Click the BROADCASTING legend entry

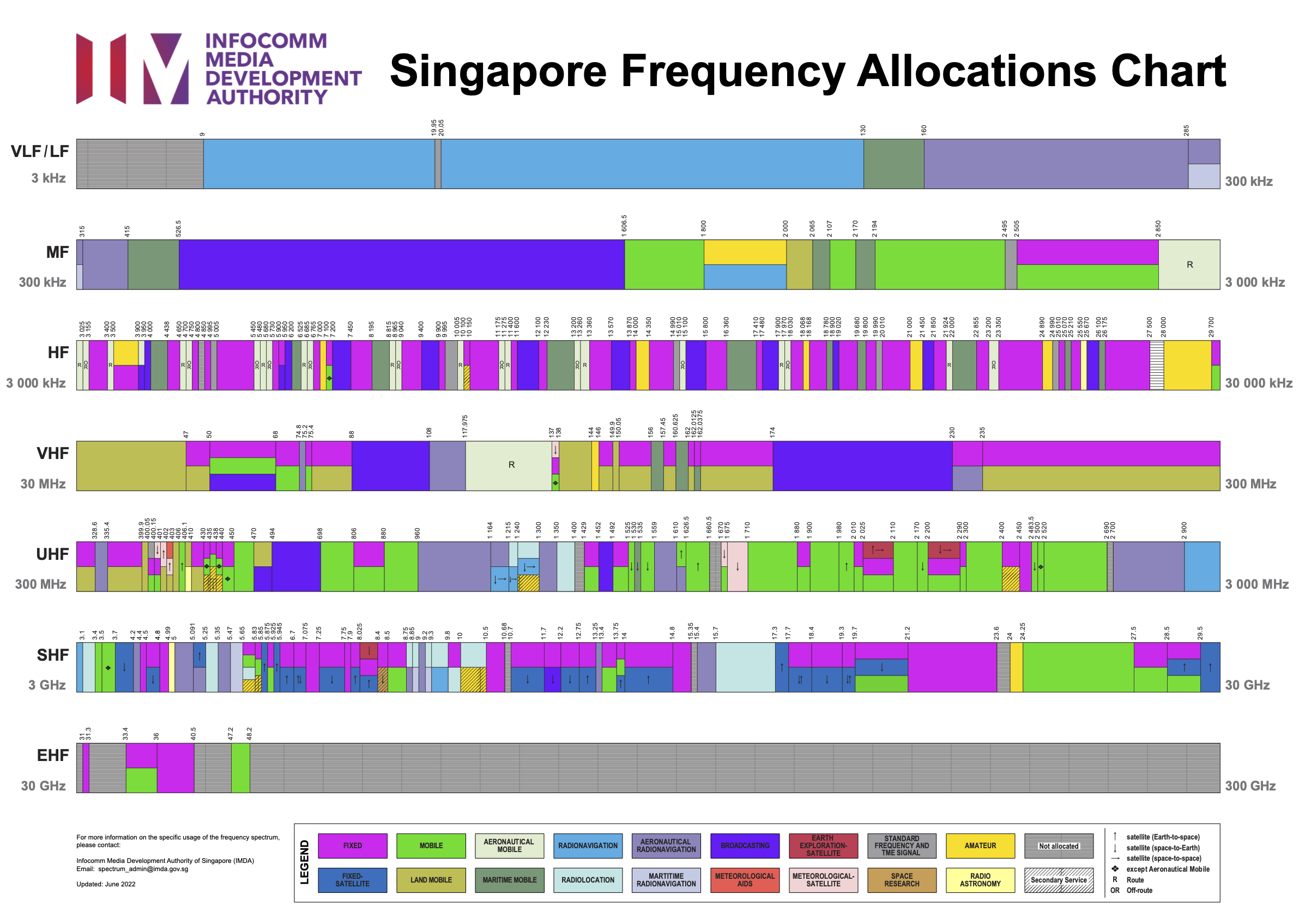click(745, 846)
